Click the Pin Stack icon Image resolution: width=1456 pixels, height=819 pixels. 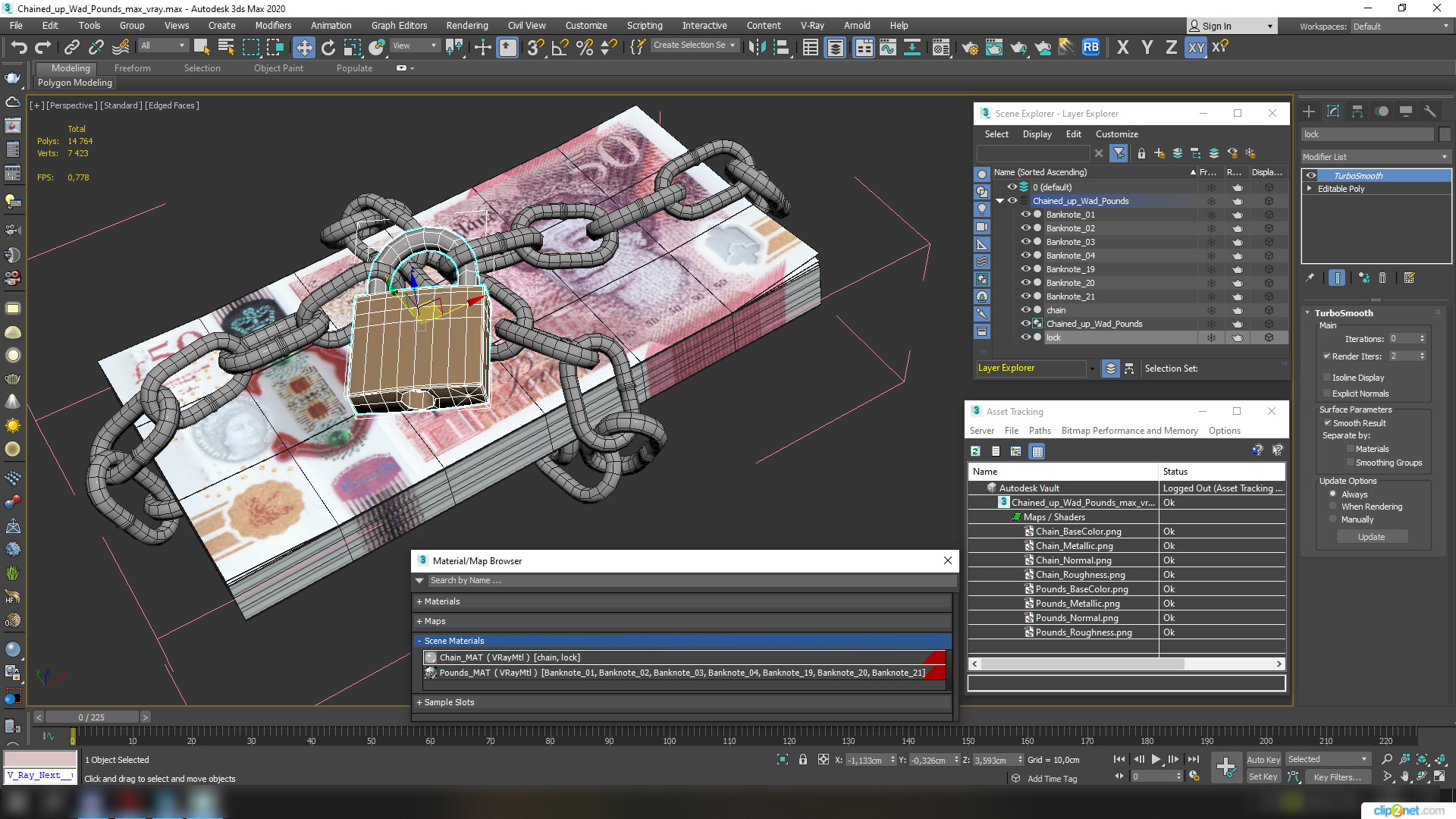point(1310,278)
